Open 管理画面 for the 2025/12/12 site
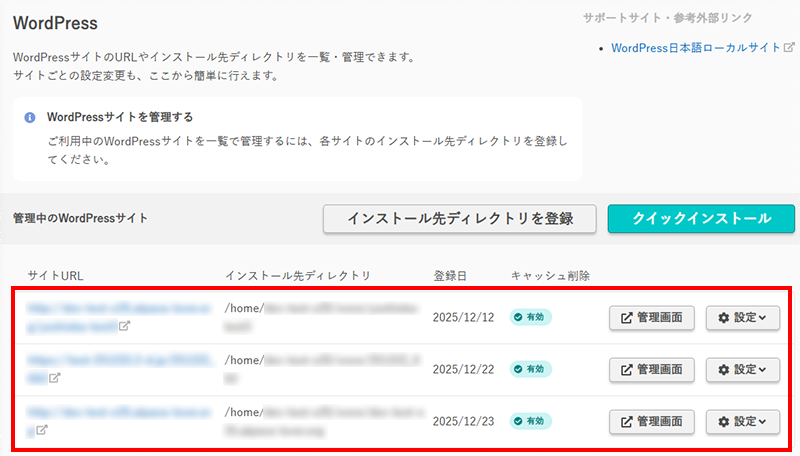 click(x=651, y=317)
